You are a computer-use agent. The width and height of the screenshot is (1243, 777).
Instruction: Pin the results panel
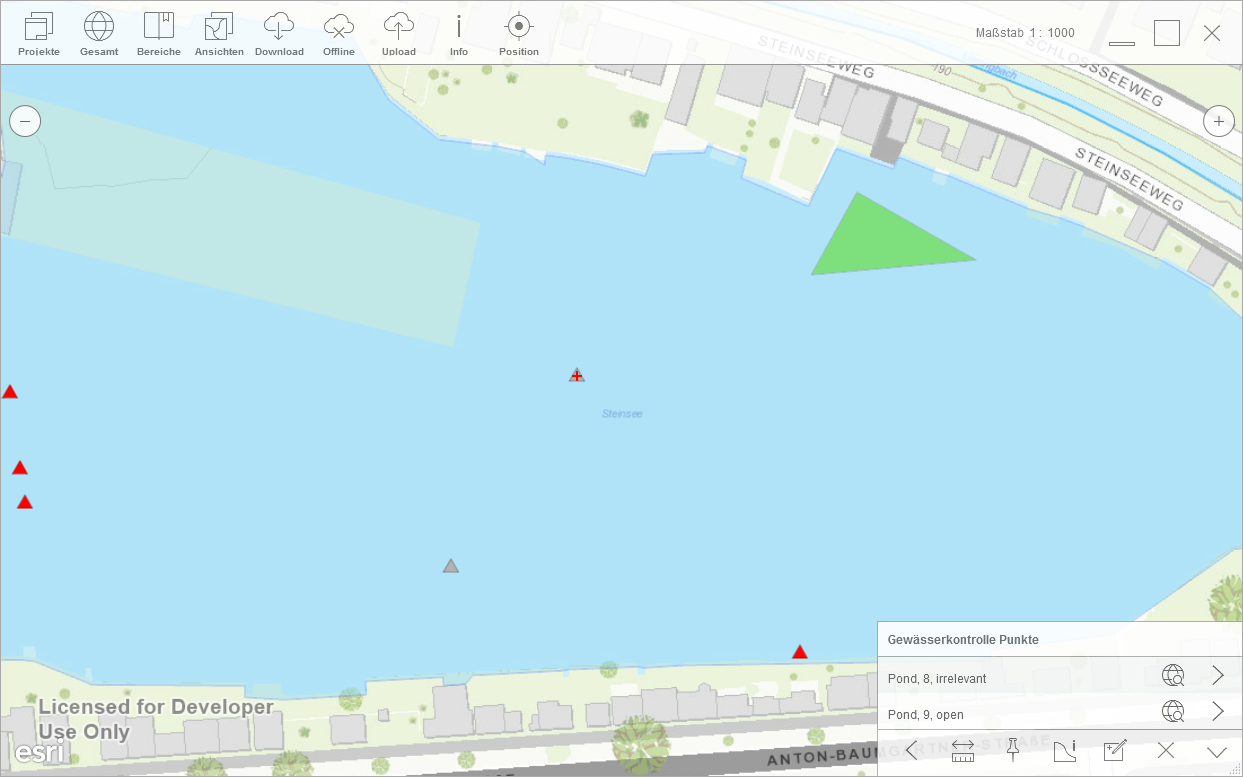[1013, 751]
